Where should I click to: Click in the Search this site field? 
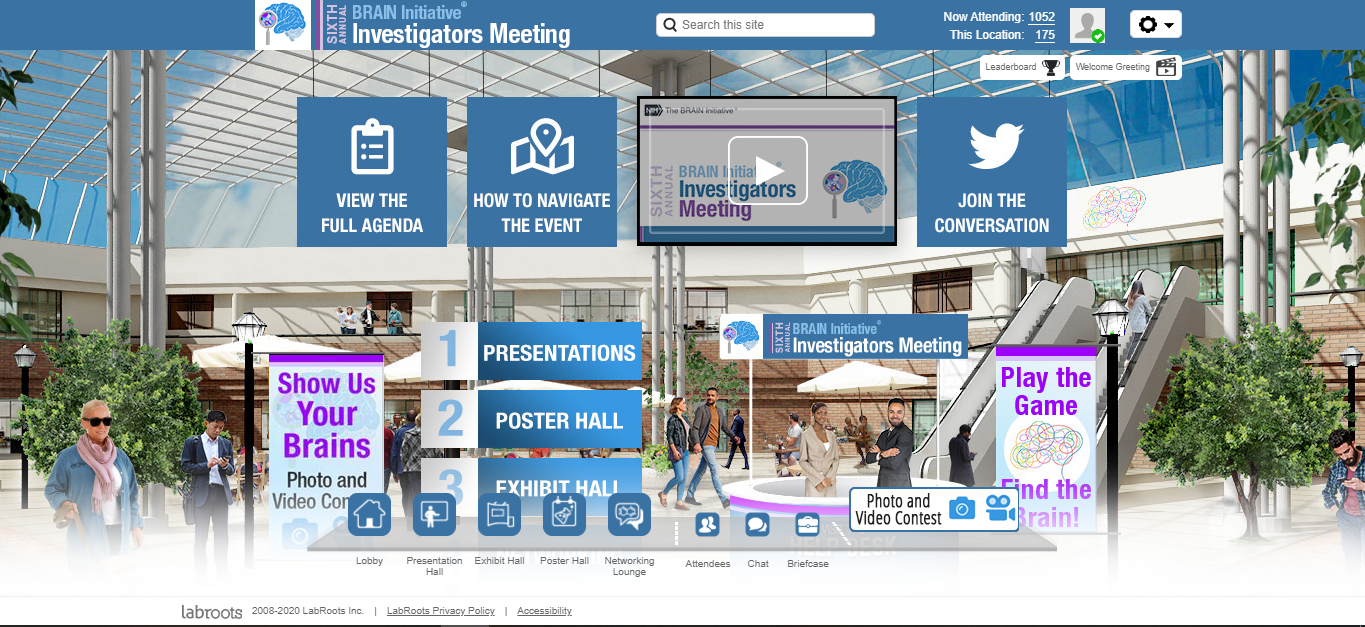click(765, 25)
